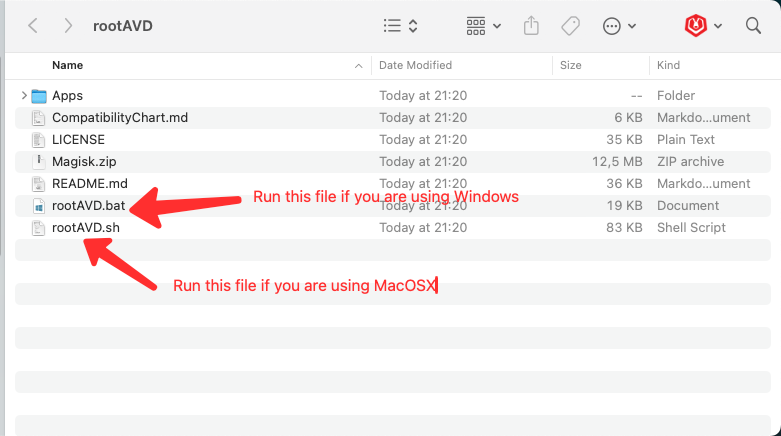Click the rootAVD window title

point(123,26)
